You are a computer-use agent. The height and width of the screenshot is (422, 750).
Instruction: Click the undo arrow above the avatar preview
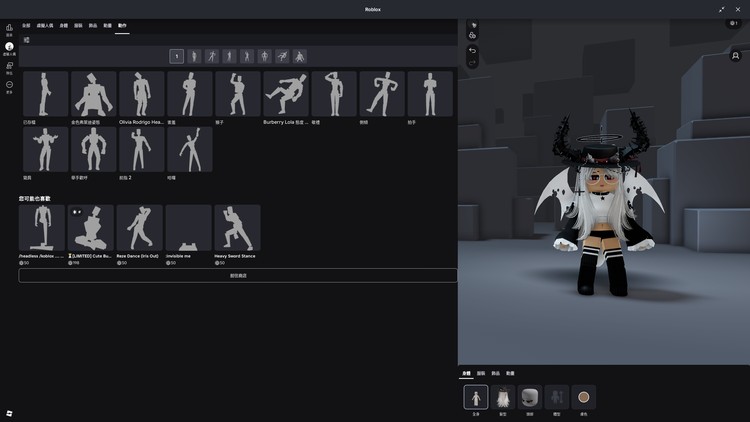(472, 50)
